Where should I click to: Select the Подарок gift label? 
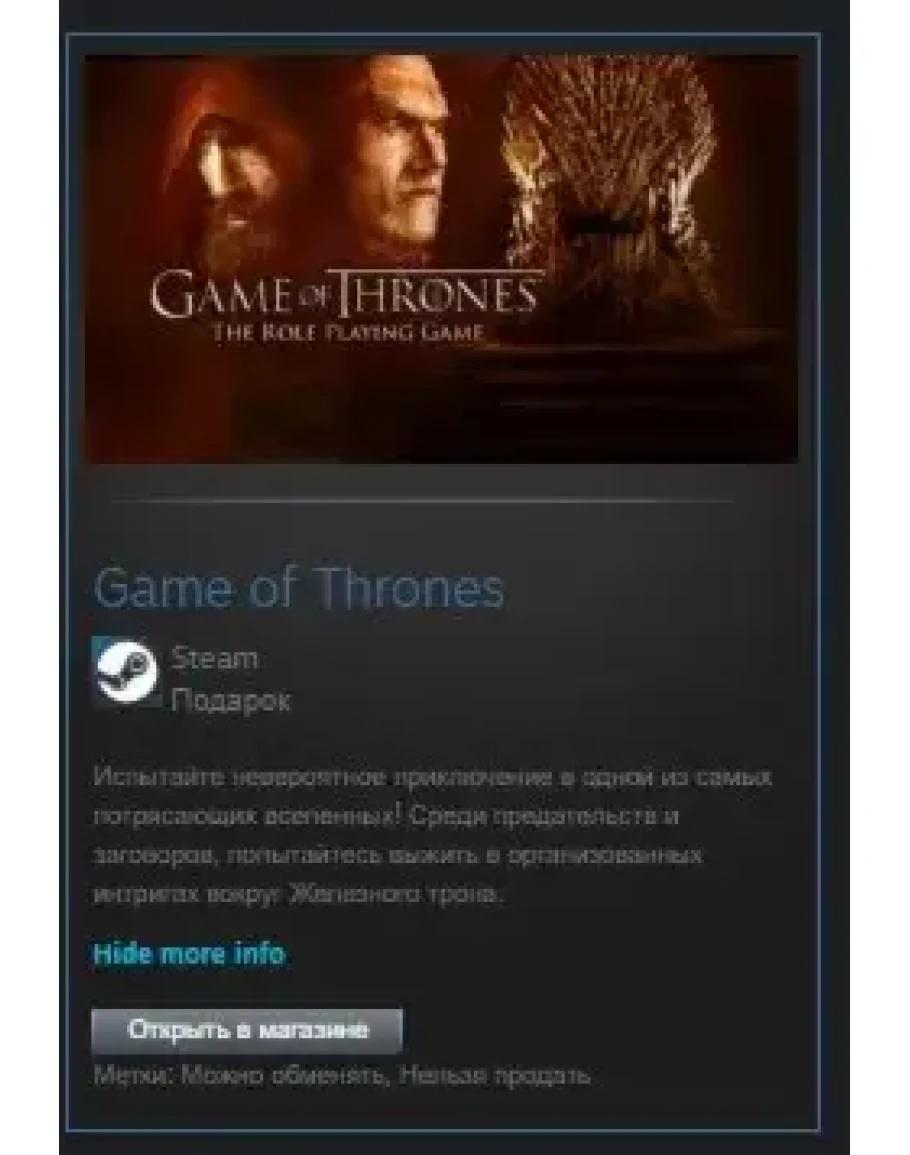tap(231, 700)
